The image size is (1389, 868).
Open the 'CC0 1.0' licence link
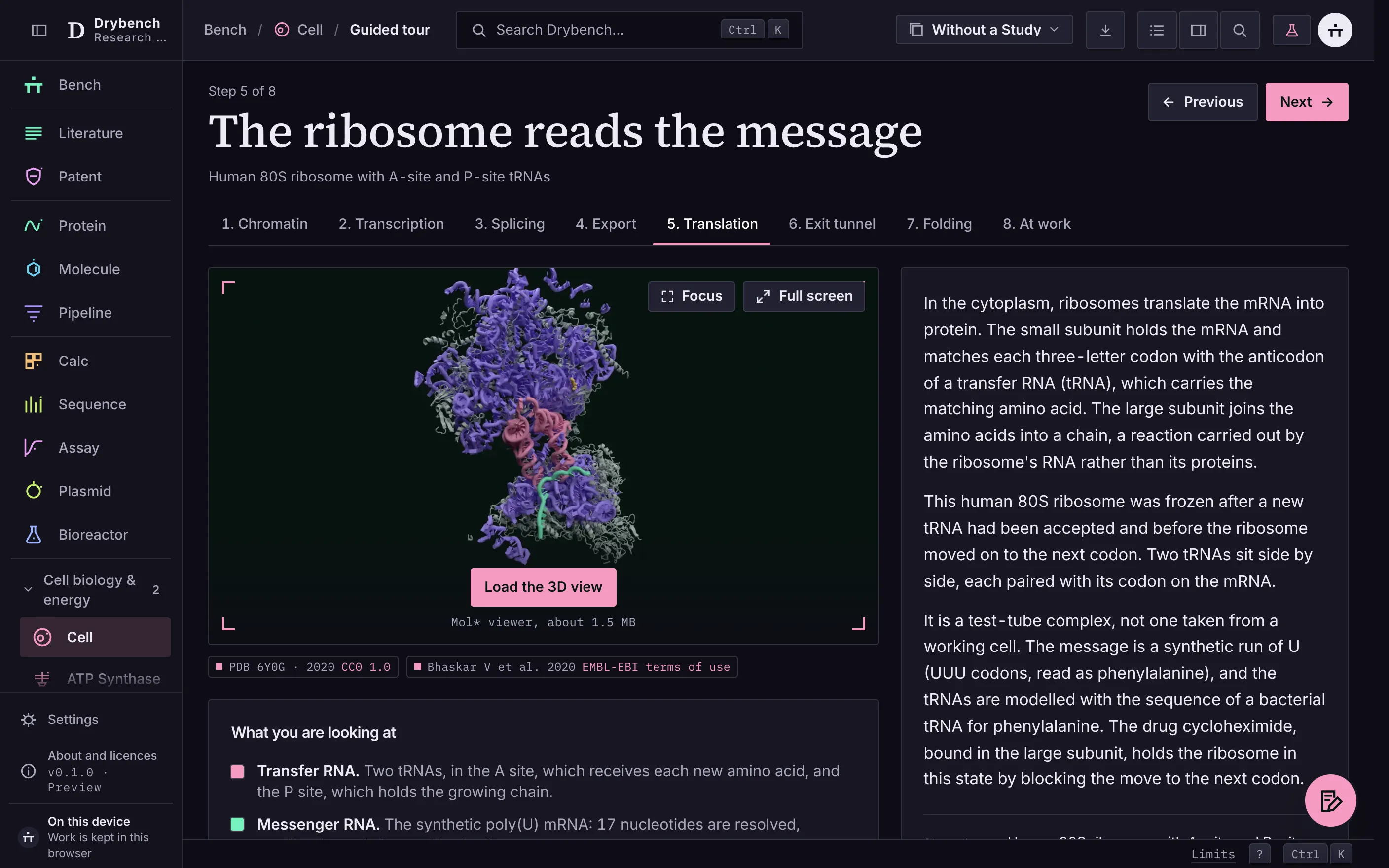pos(366,667)
